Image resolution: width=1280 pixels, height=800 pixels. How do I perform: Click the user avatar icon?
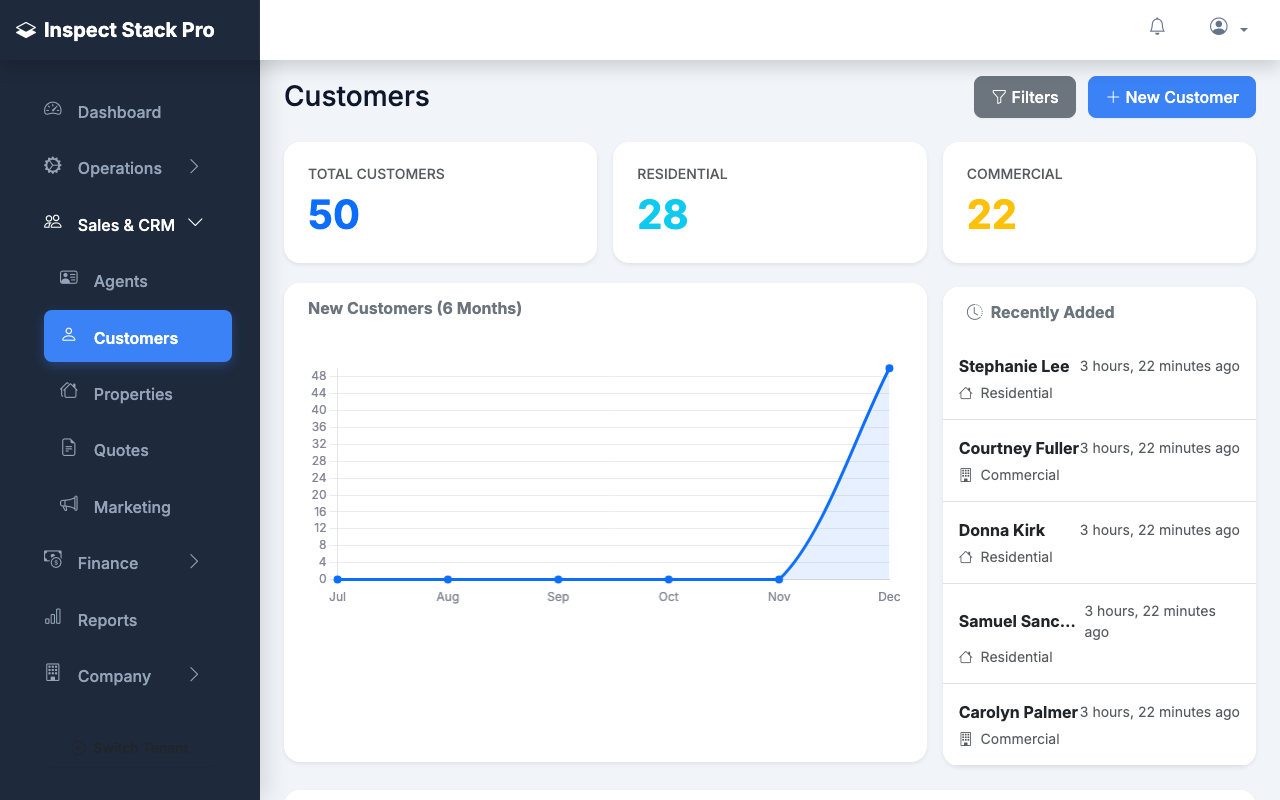click(1218, 26)
